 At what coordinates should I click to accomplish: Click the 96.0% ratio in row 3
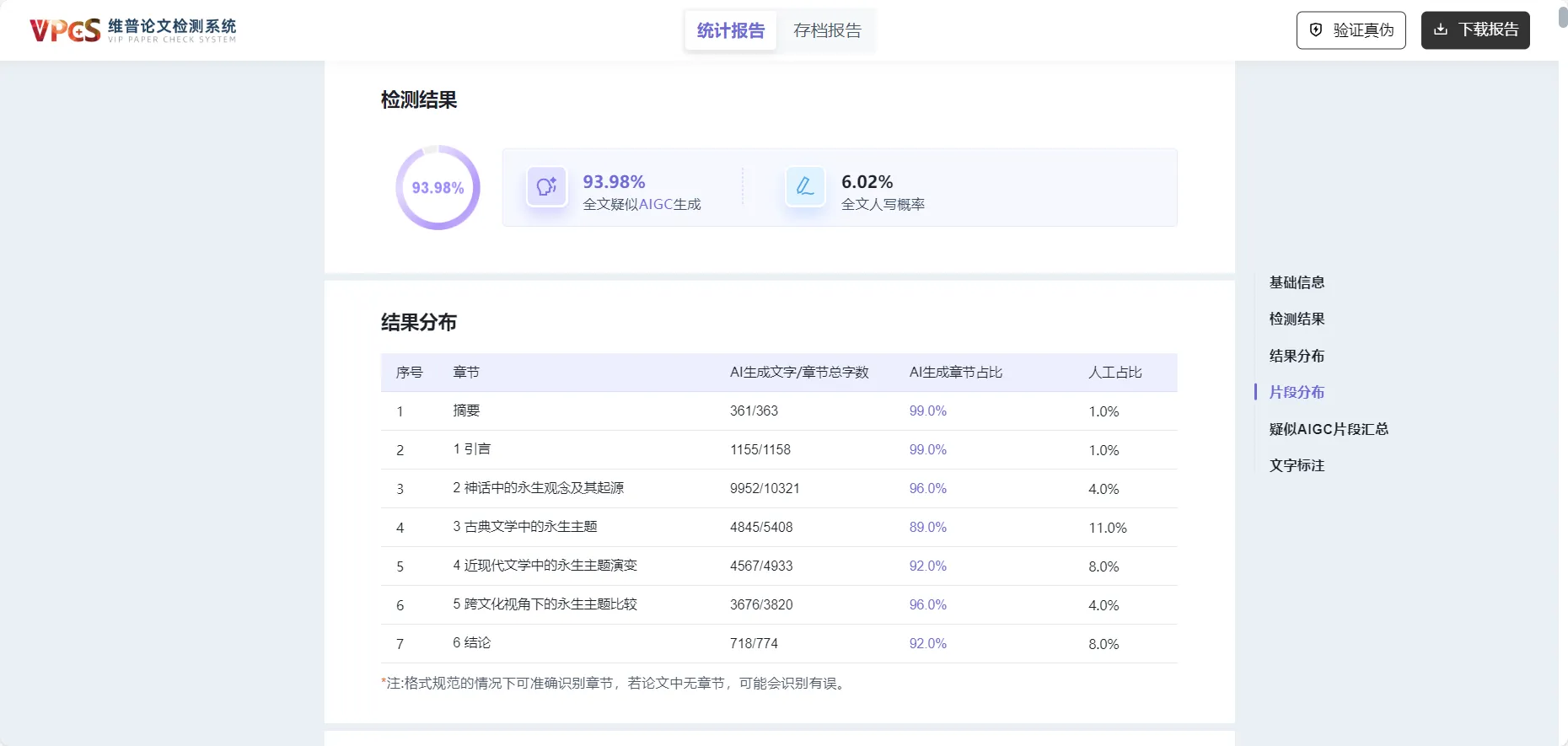click(x=927, y=488)
